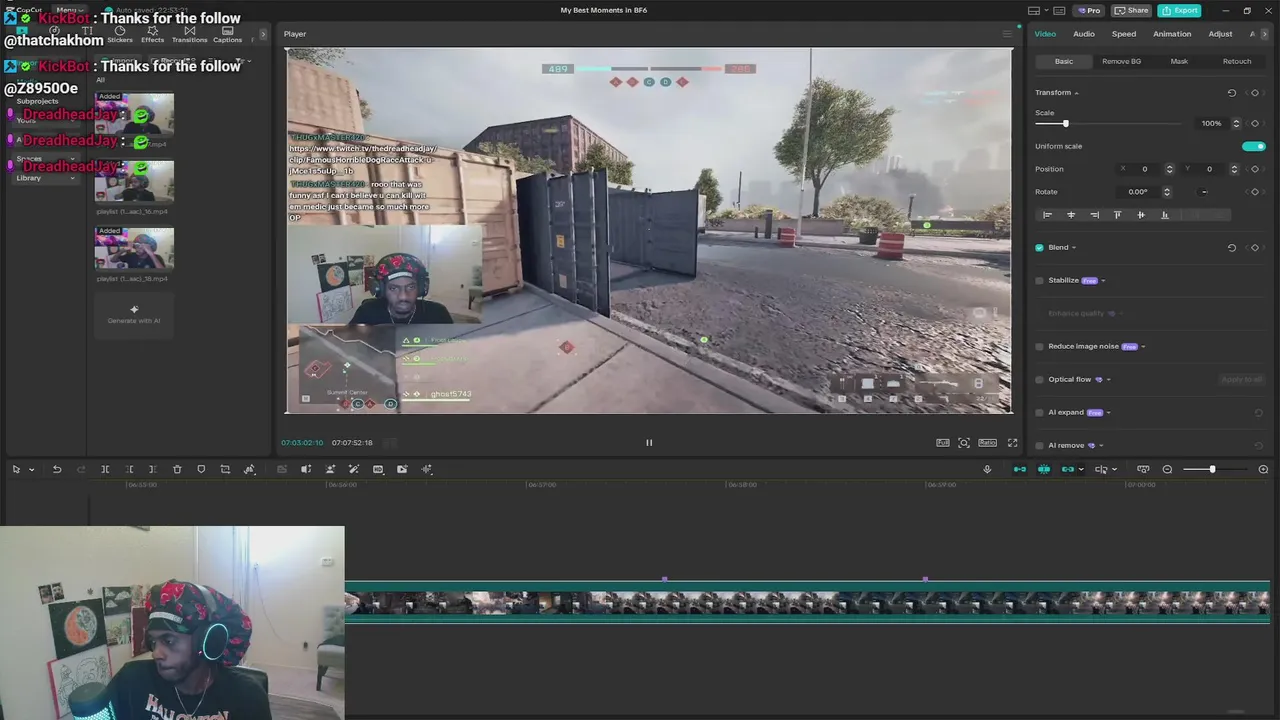Open the dropdown arrow next to linkage icon

1081,470
